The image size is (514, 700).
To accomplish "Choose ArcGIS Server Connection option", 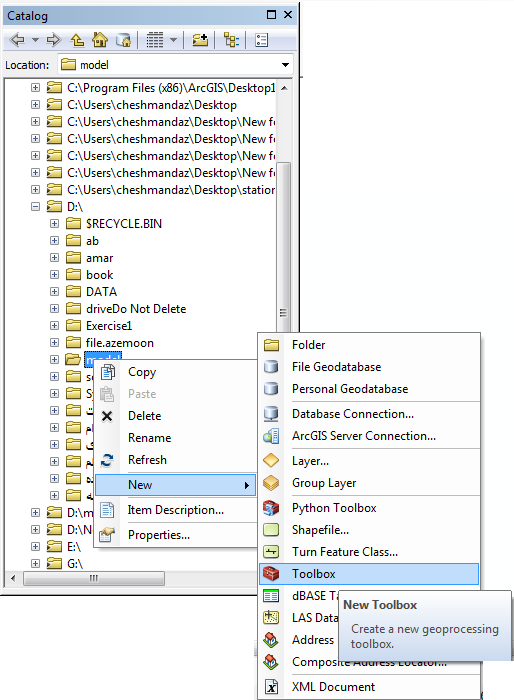I will point(369,436).
